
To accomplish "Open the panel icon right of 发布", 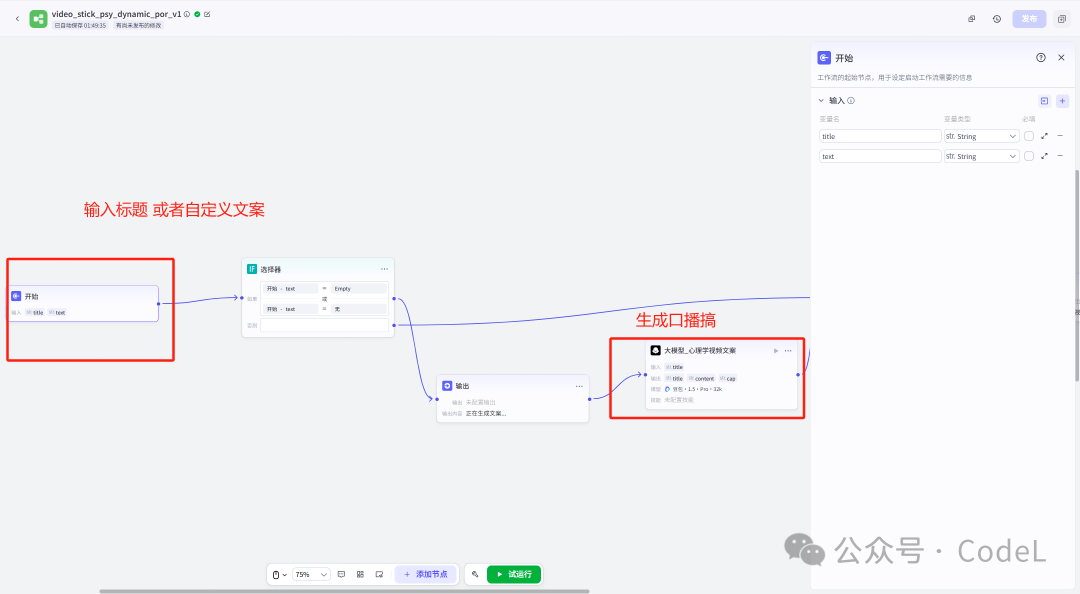I will pyautogui.click(x=1061, y=19).
